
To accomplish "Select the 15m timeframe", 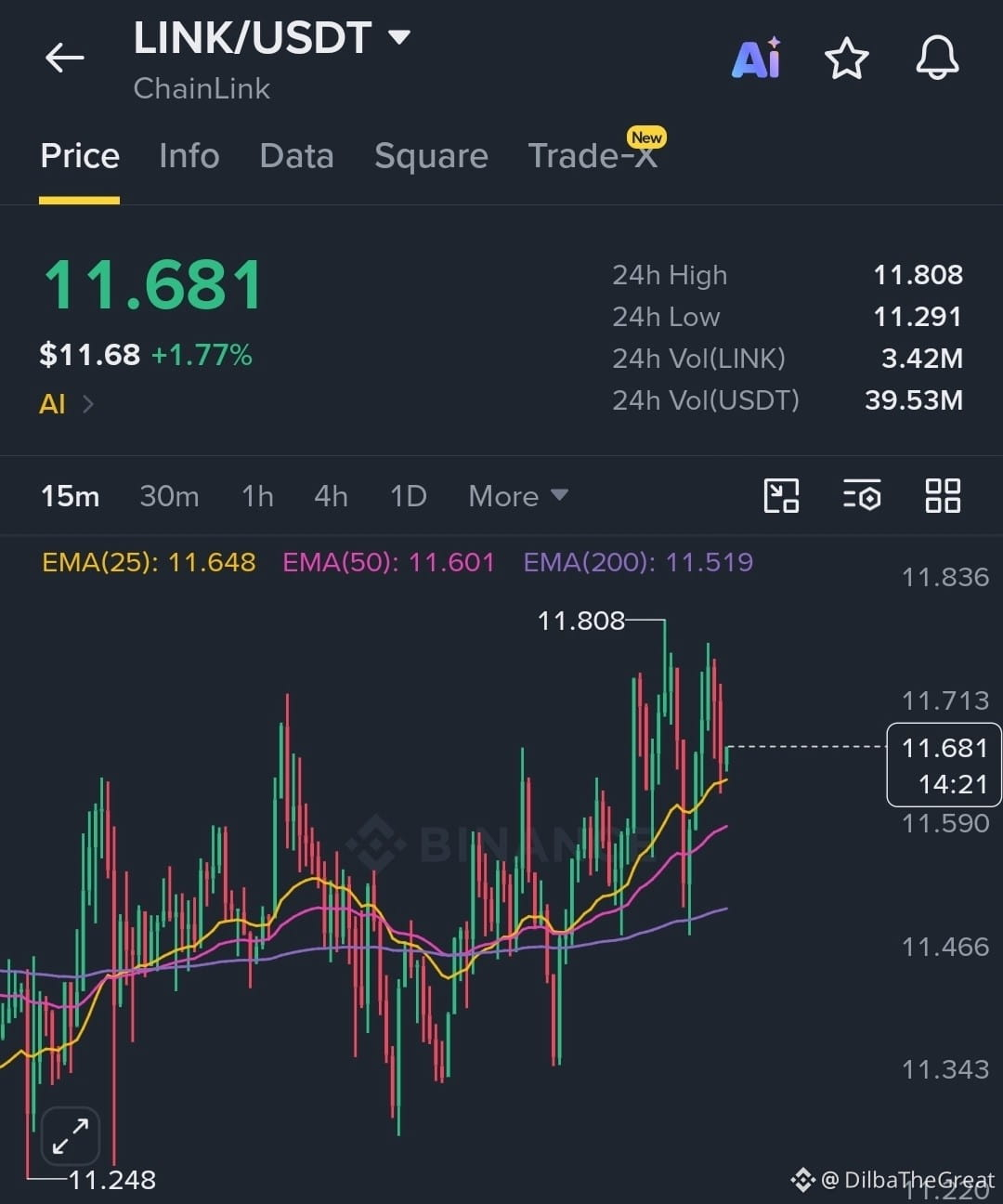I will [70, 496].
